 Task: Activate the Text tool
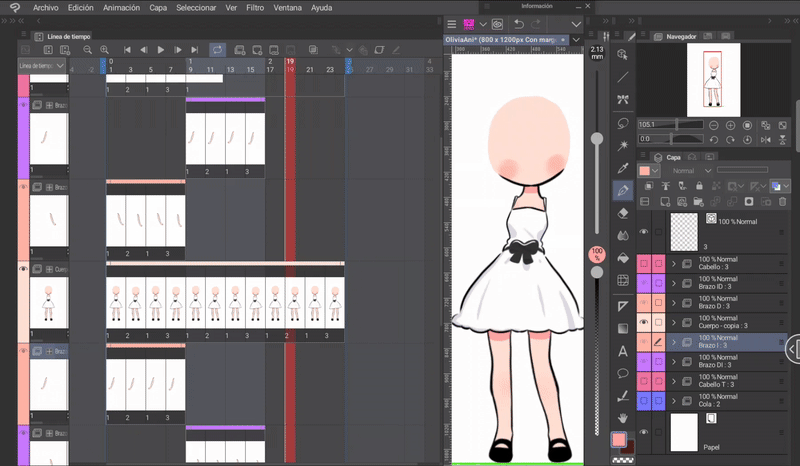click(623, 350)
